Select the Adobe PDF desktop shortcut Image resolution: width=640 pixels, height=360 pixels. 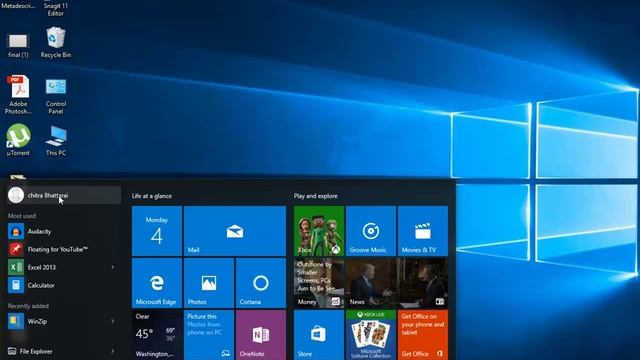click(x=18, y=95)
